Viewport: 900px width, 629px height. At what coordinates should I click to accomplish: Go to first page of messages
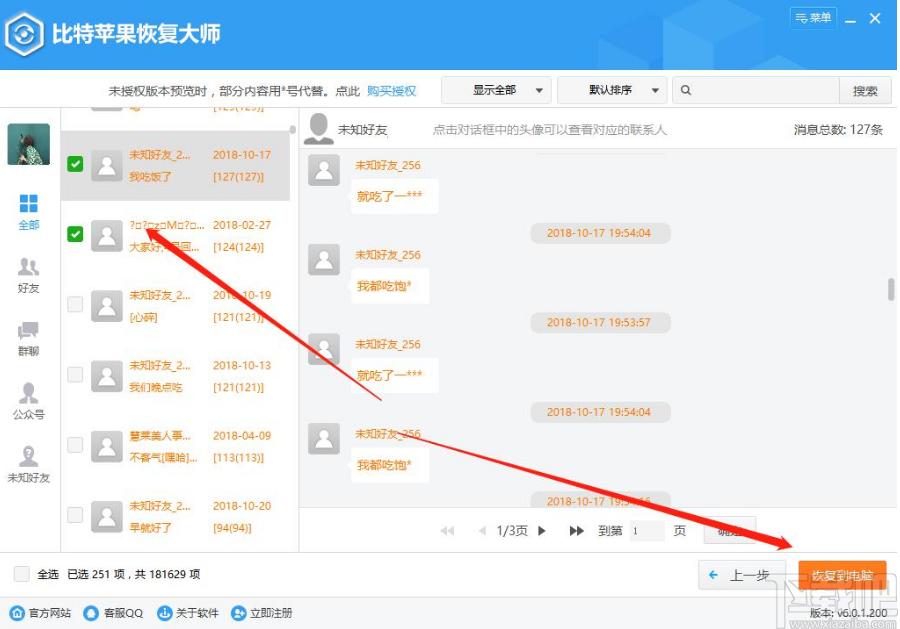click(x=447, y=531)
